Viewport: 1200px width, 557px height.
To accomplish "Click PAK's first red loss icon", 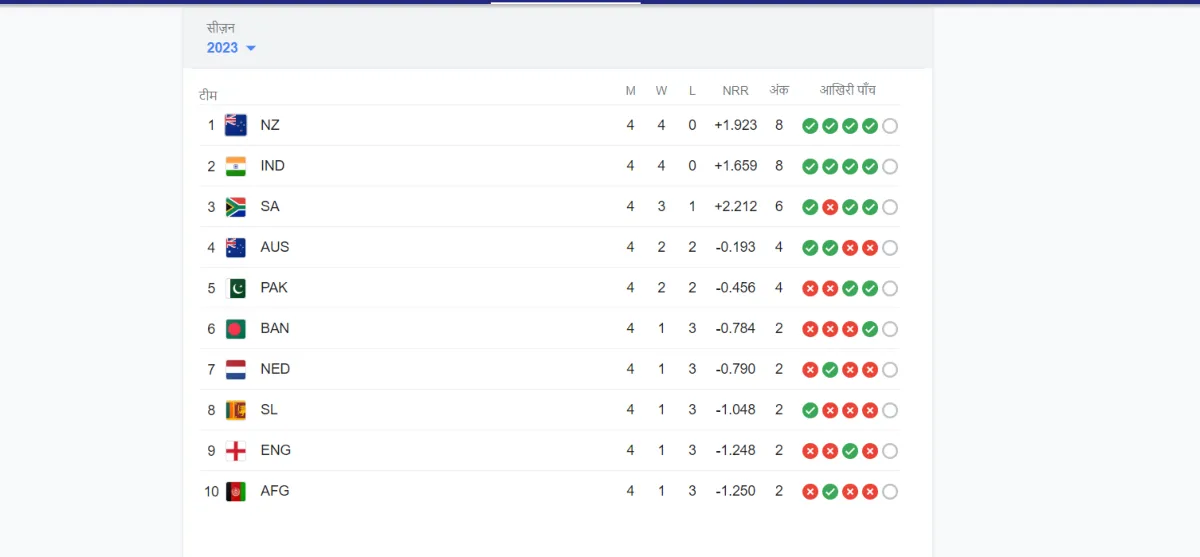I will [810, 288].
